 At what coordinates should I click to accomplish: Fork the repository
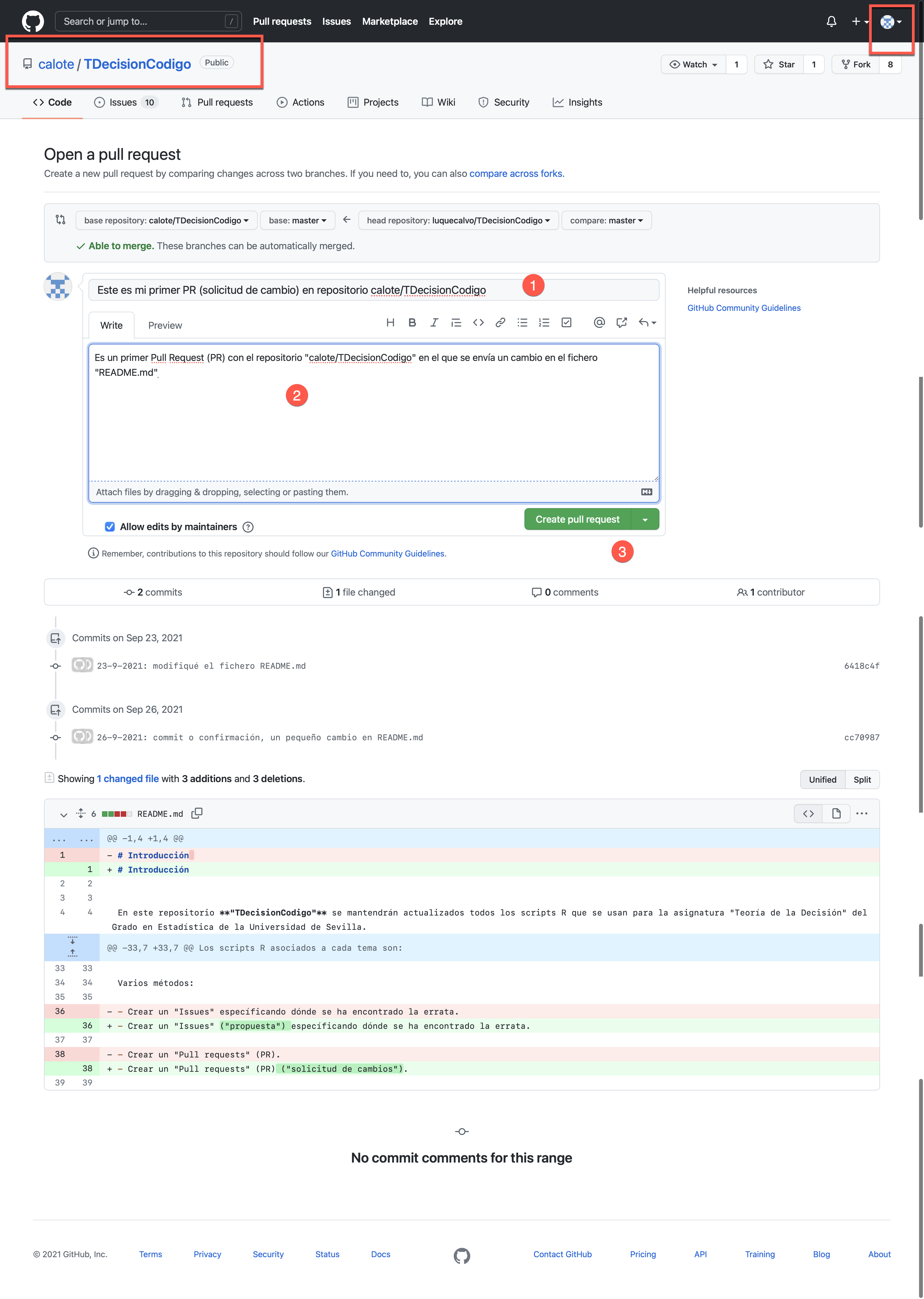click(x=855, y=64)
